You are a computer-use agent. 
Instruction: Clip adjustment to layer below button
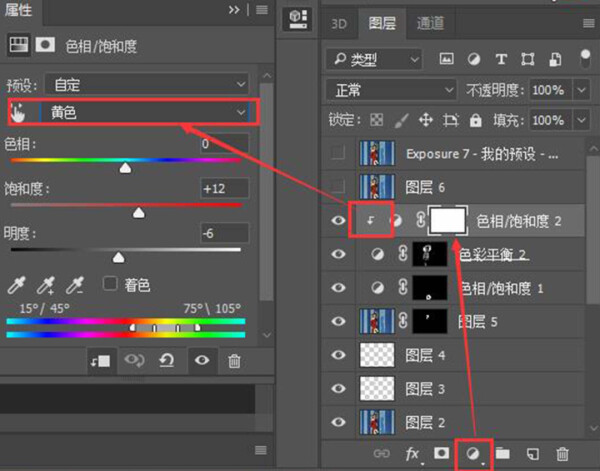[x=101, y=360]
